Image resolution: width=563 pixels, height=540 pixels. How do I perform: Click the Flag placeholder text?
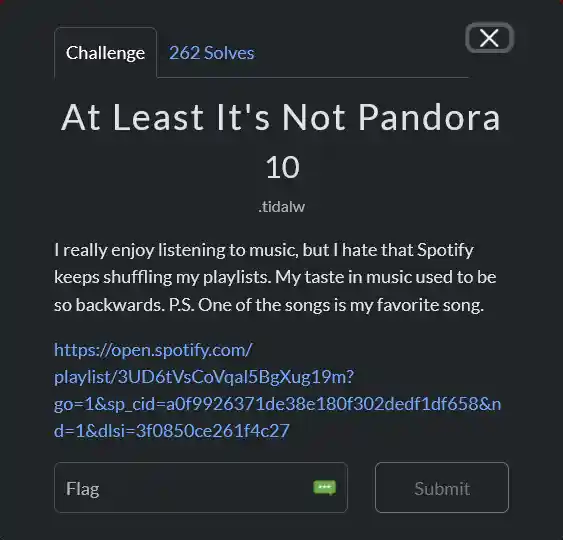(83, 489)
